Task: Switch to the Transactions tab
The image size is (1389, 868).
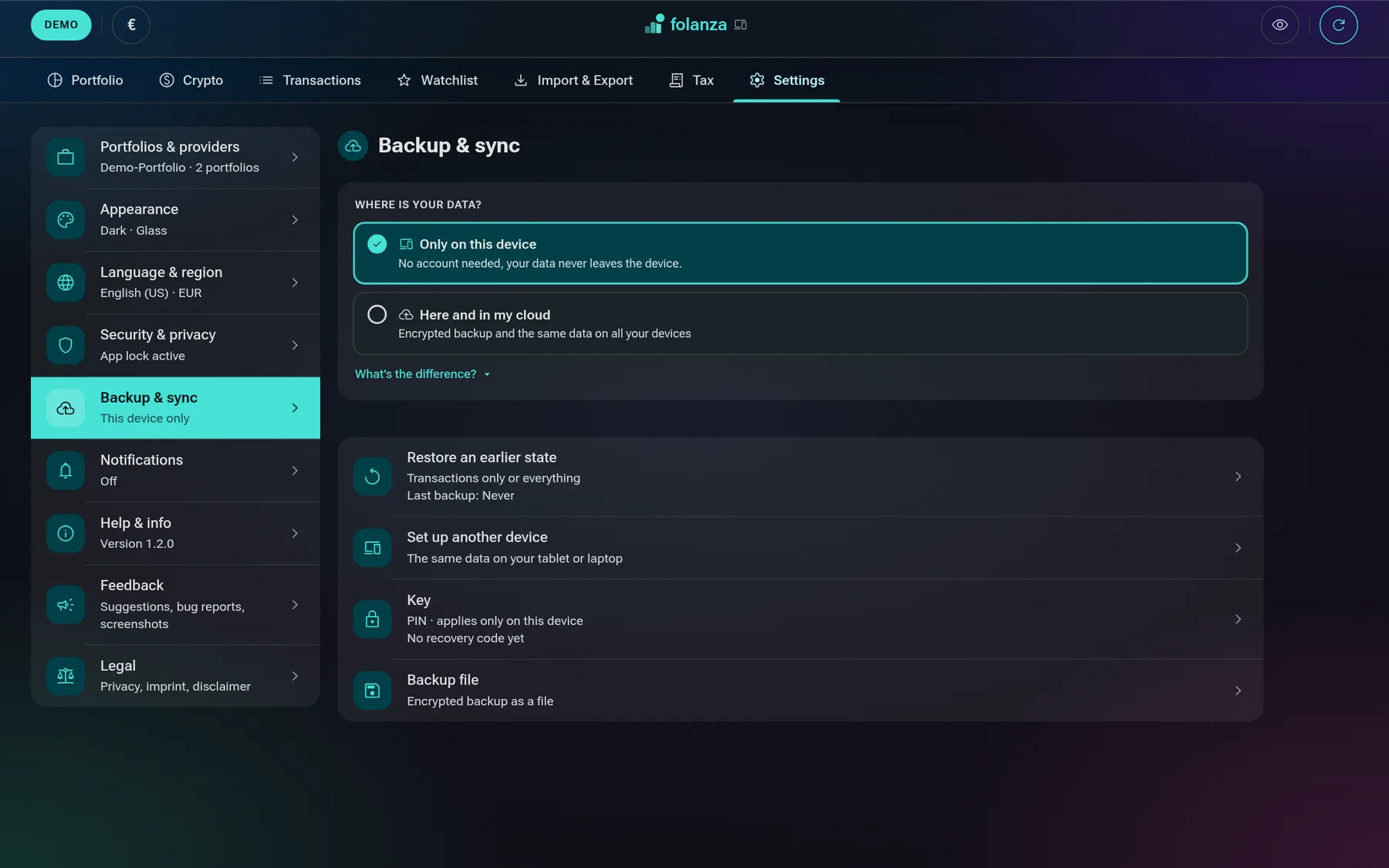Action: [x=310, y=80]
